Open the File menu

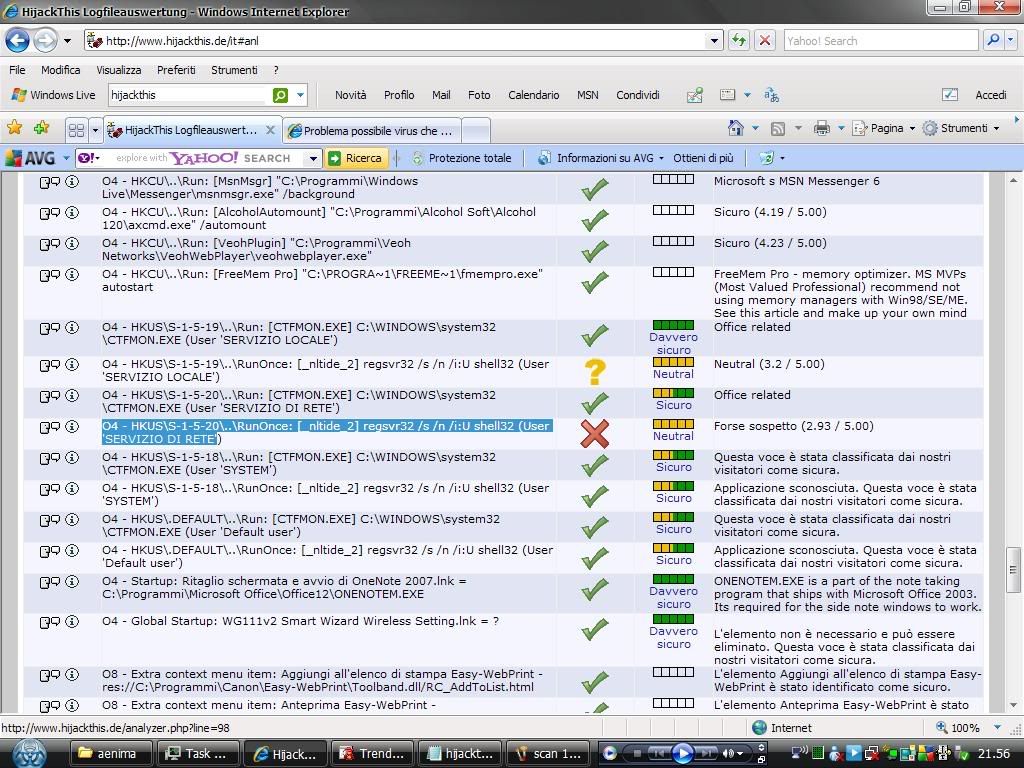(x=18, y=70)
